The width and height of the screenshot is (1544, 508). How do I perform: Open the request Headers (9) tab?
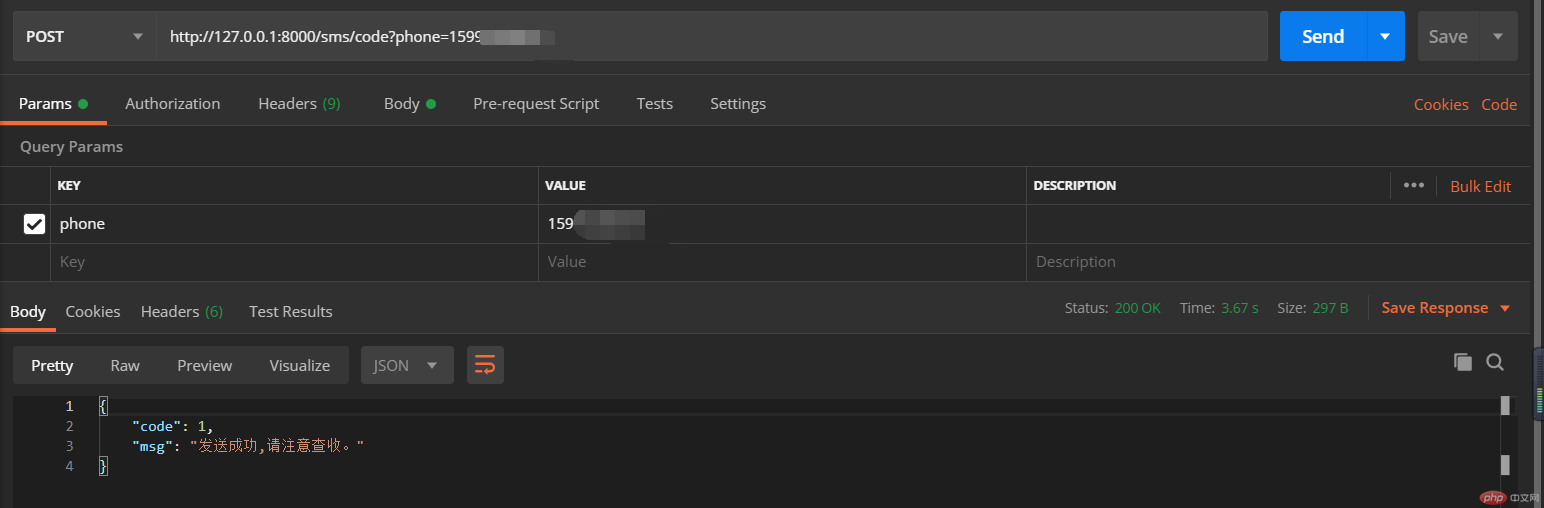pyautogui.click(x=299, y=104)
